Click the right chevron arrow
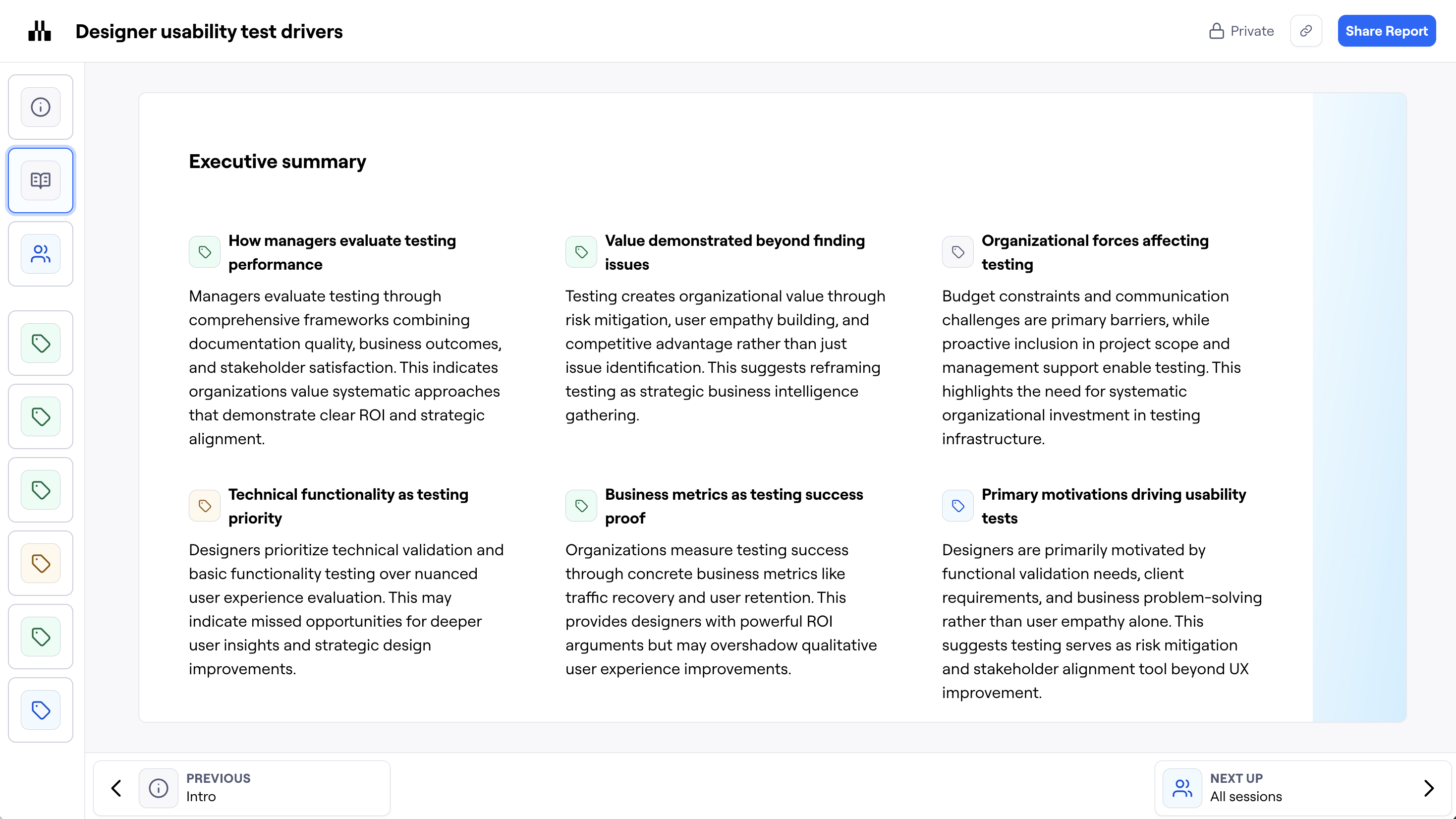Screen dimensions: 1456x819 pyautogui.click(x=1429, y=788)
